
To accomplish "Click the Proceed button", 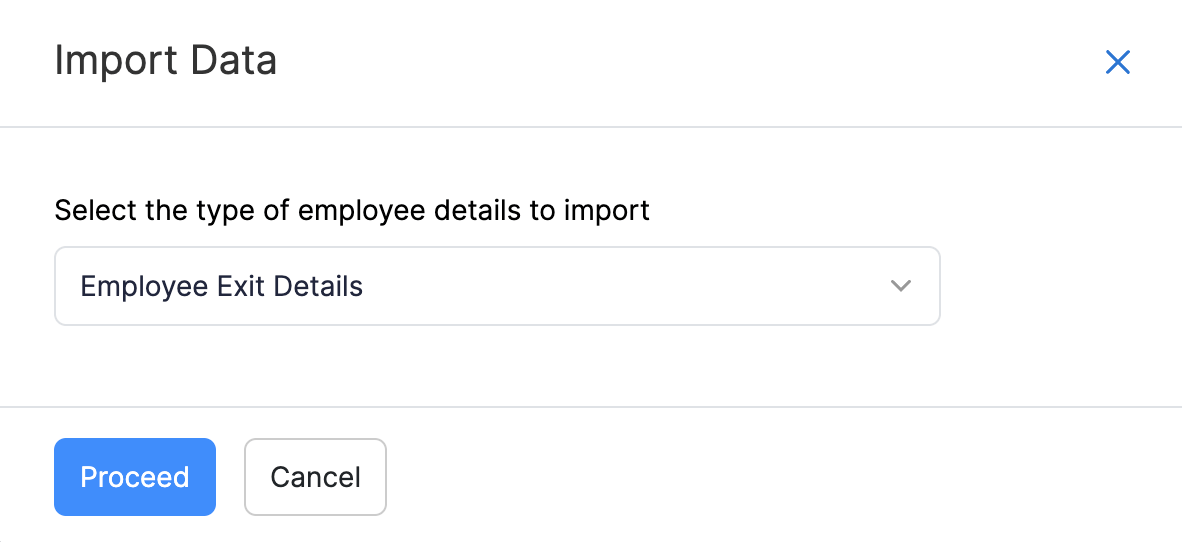I will pos(135,477).
